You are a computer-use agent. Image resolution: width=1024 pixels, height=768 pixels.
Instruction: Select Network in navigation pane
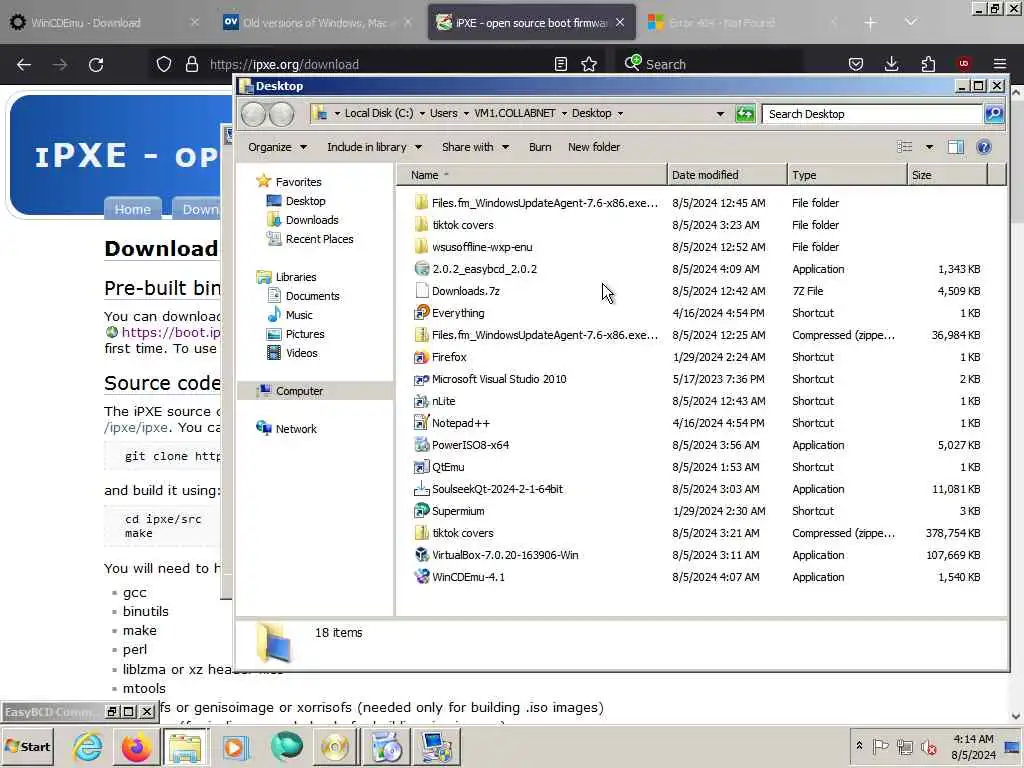click(296, 429)
